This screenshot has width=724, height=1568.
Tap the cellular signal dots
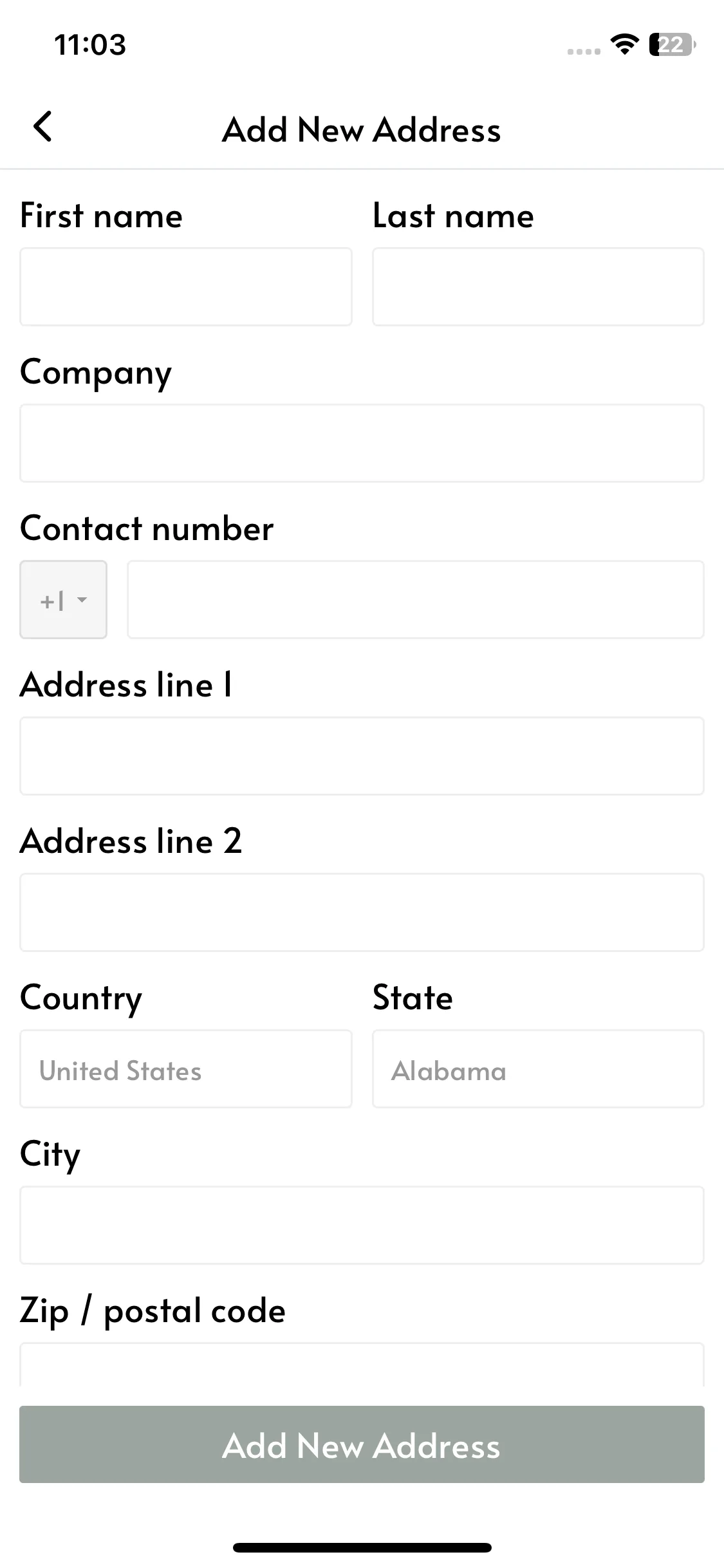(x=584, y=51)
